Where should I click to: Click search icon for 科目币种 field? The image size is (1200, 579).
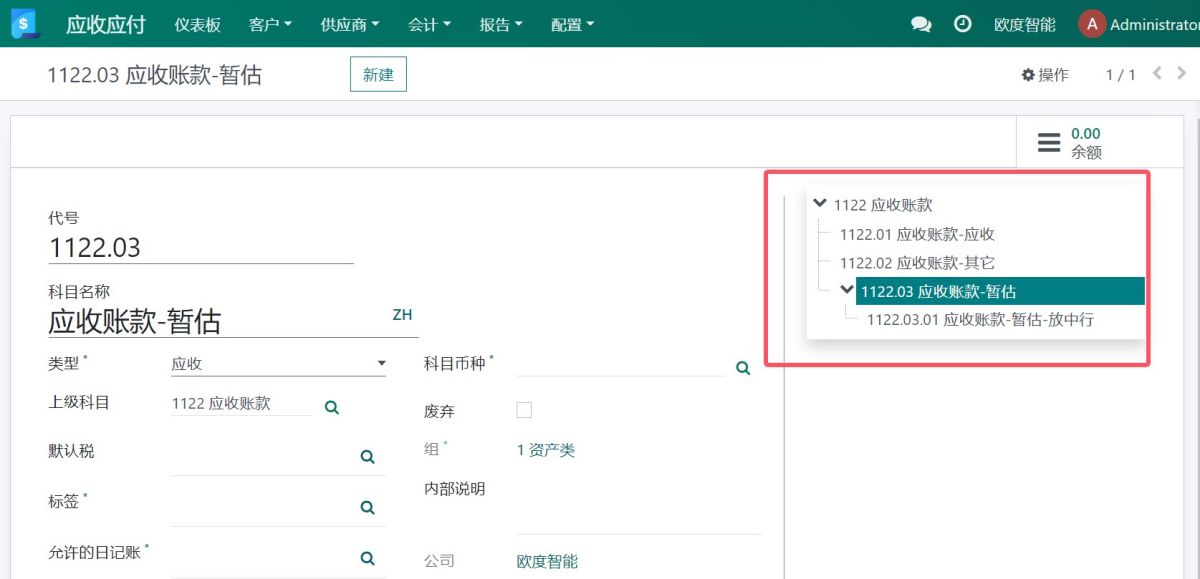tap(743, 368)
